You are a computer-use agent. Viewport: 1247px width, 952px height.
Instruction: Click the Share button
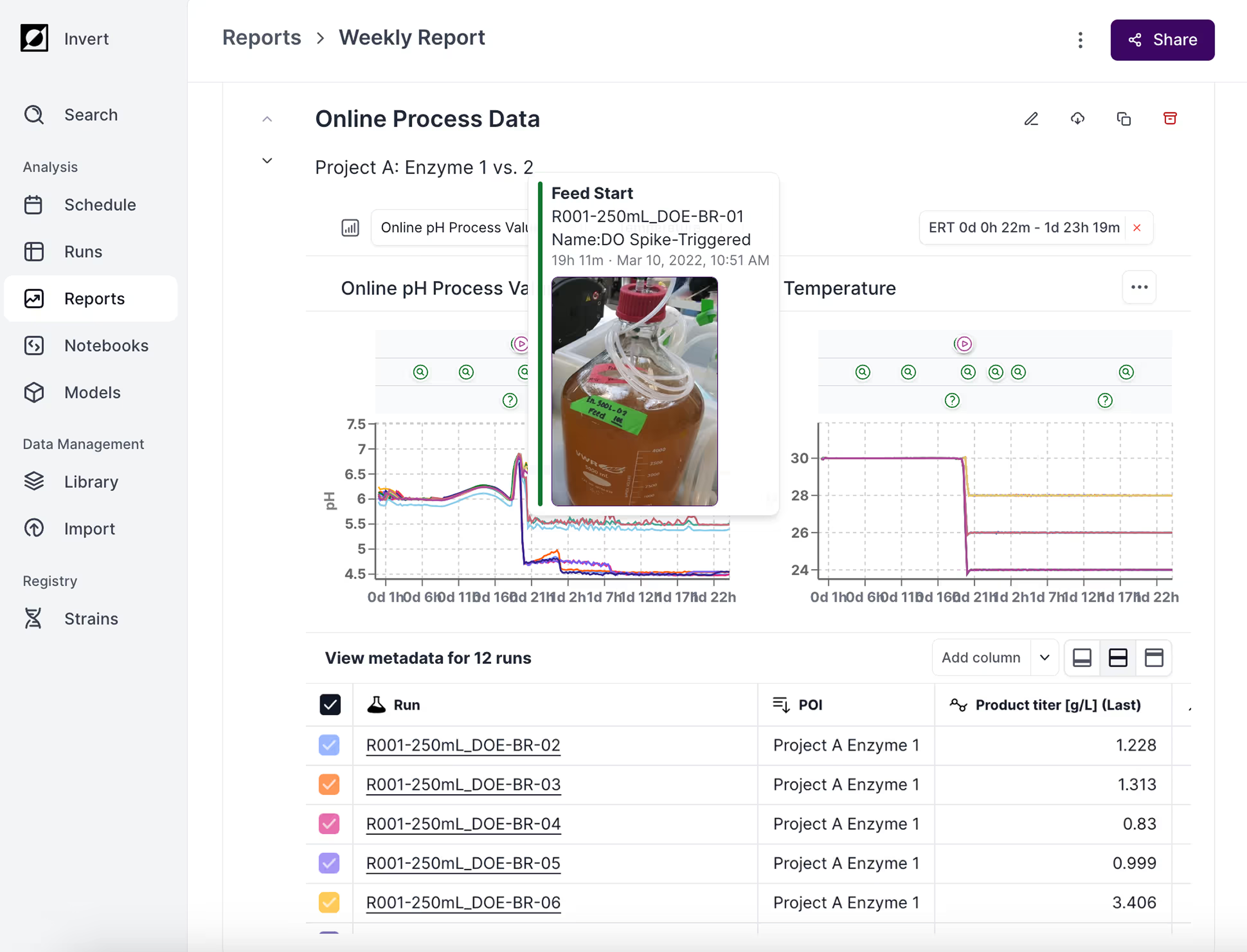pyautogui.click(x=1162, y=40)
